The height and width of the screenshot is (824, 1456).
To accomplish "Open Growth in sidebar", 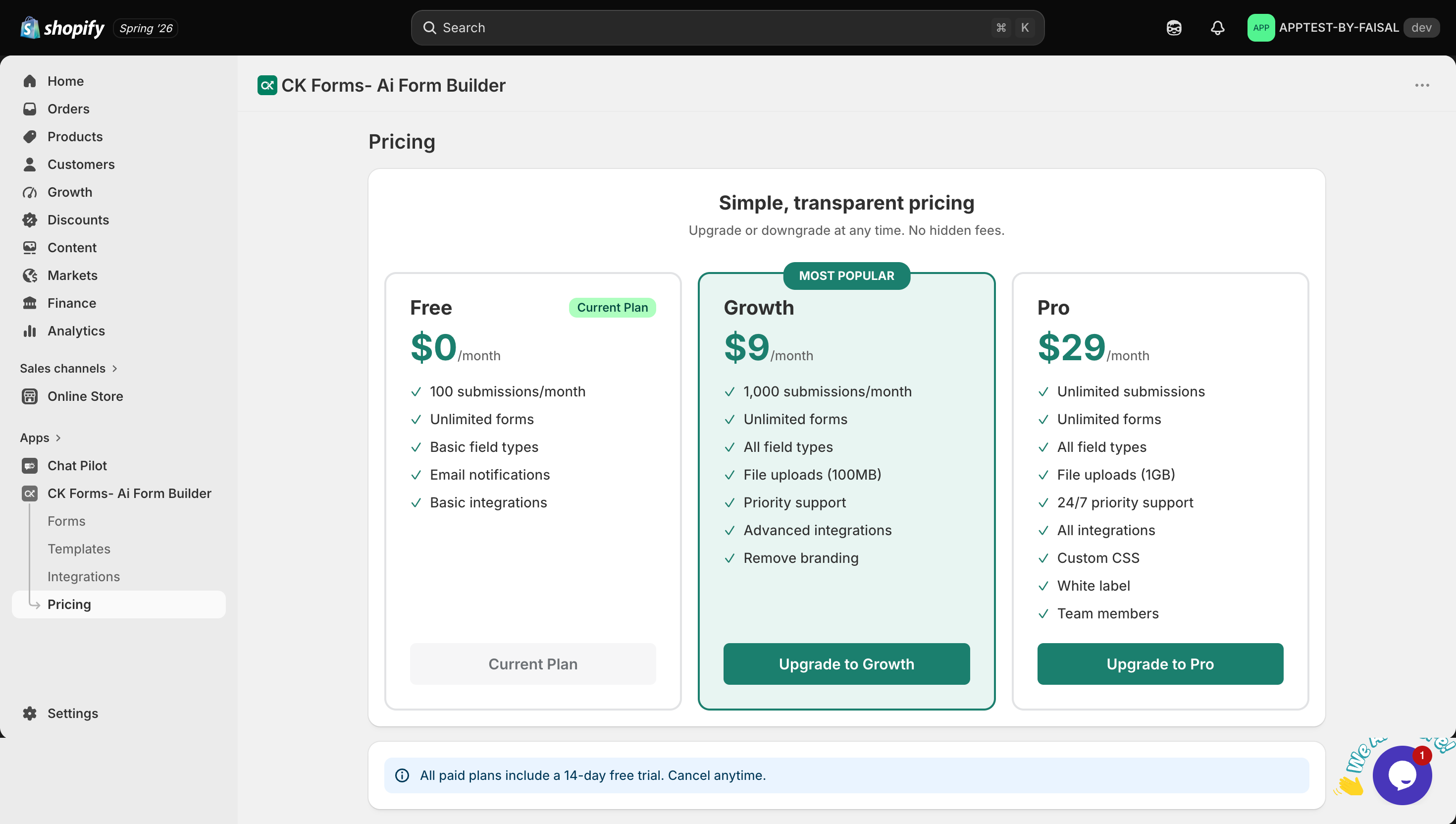I will 119,192.
